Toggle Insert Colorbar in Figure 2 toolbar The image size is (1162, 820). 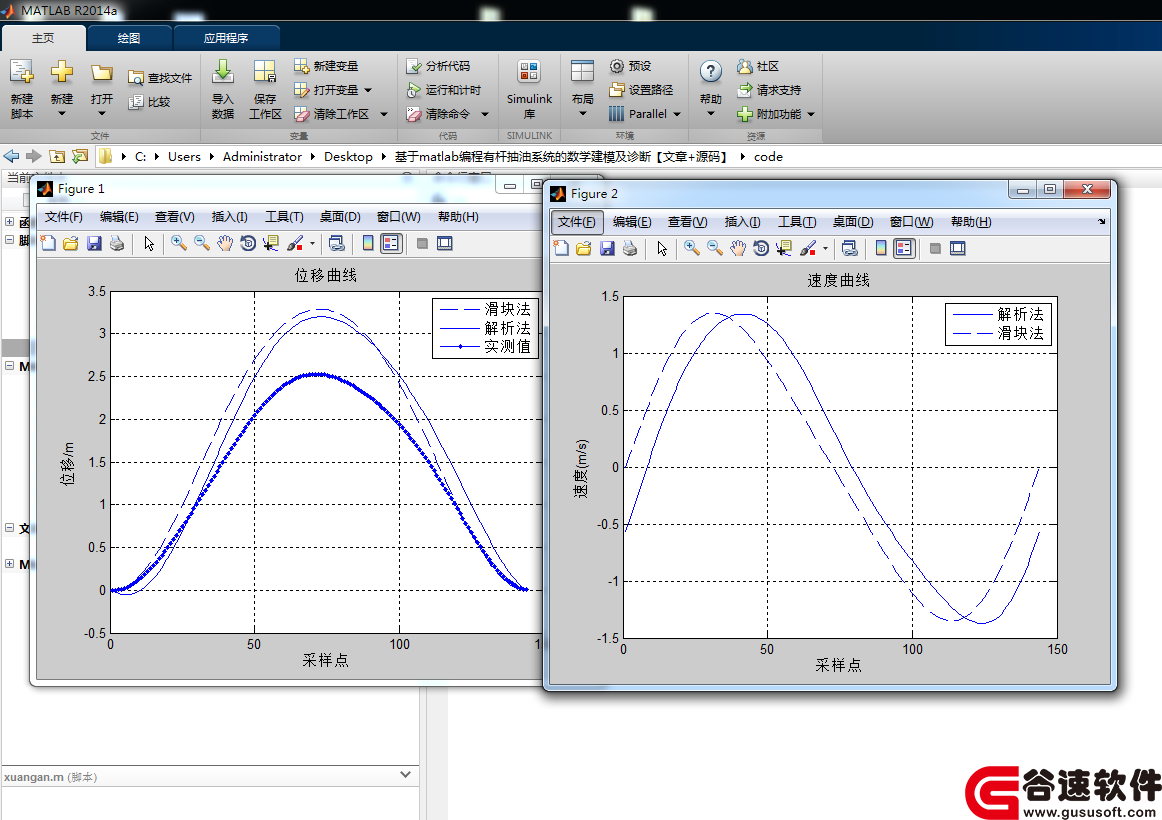(880, 249)
